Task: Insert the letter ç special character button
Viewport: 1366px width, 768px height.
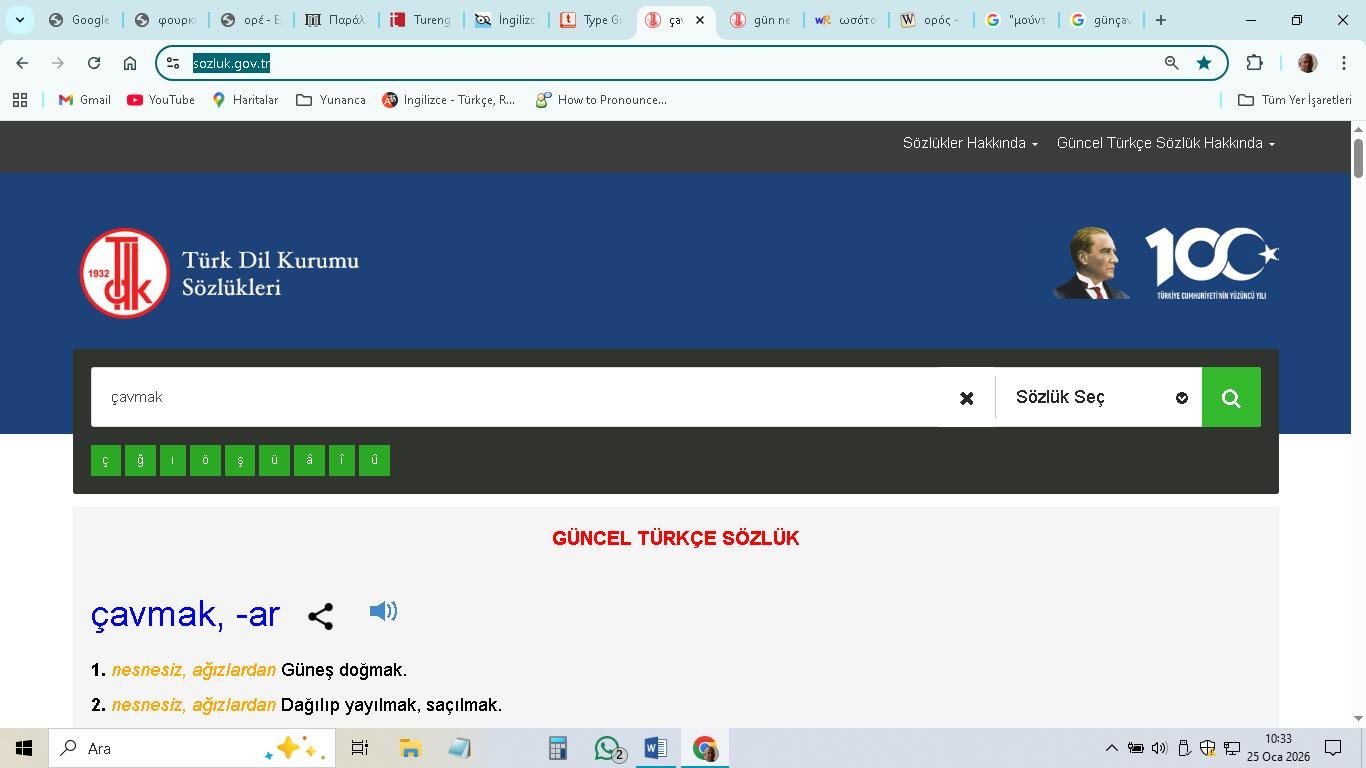Action: click(106, 460)
